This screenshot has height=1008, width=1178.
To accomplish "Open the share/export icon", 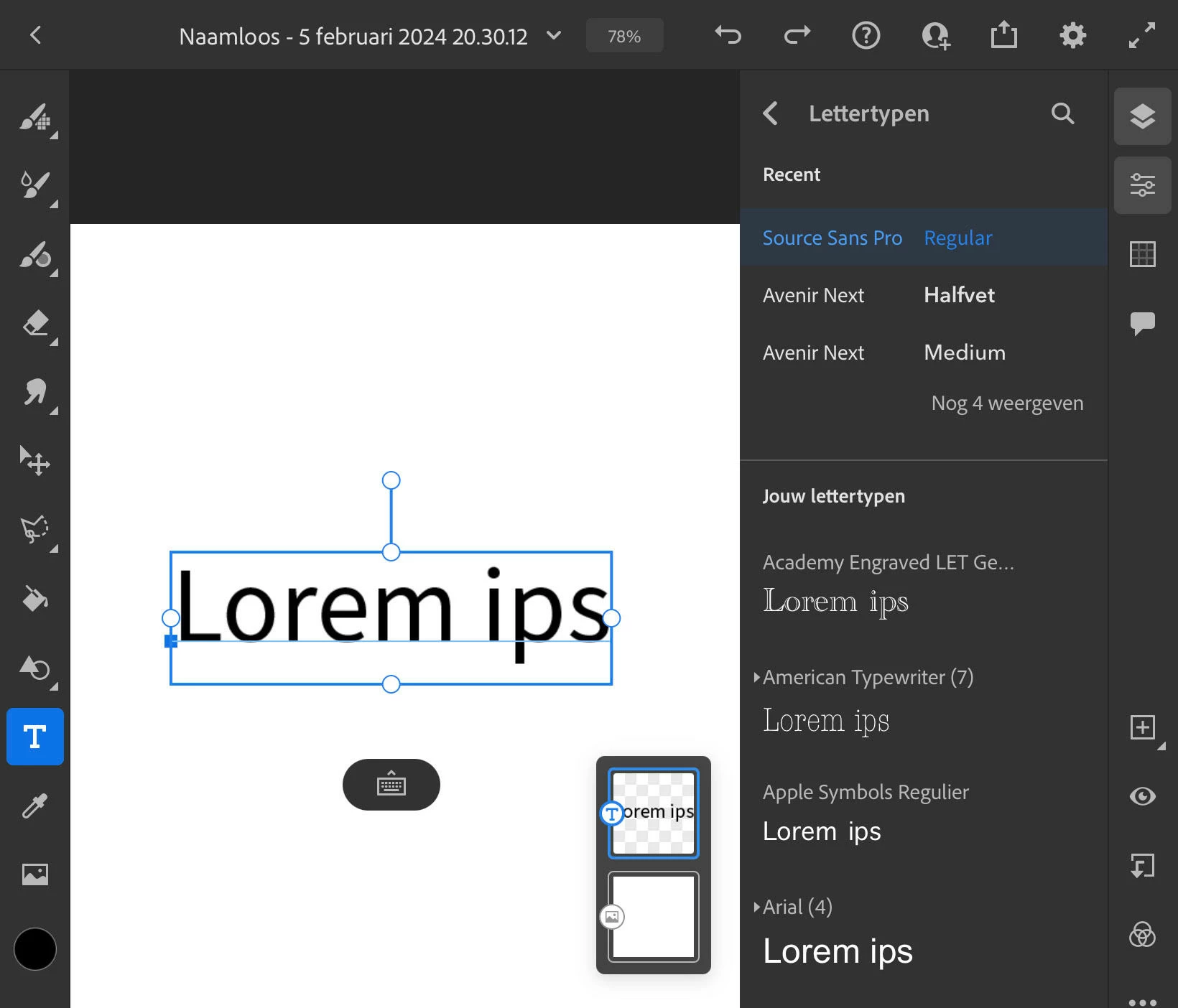I will click(x=1004, y=34).
